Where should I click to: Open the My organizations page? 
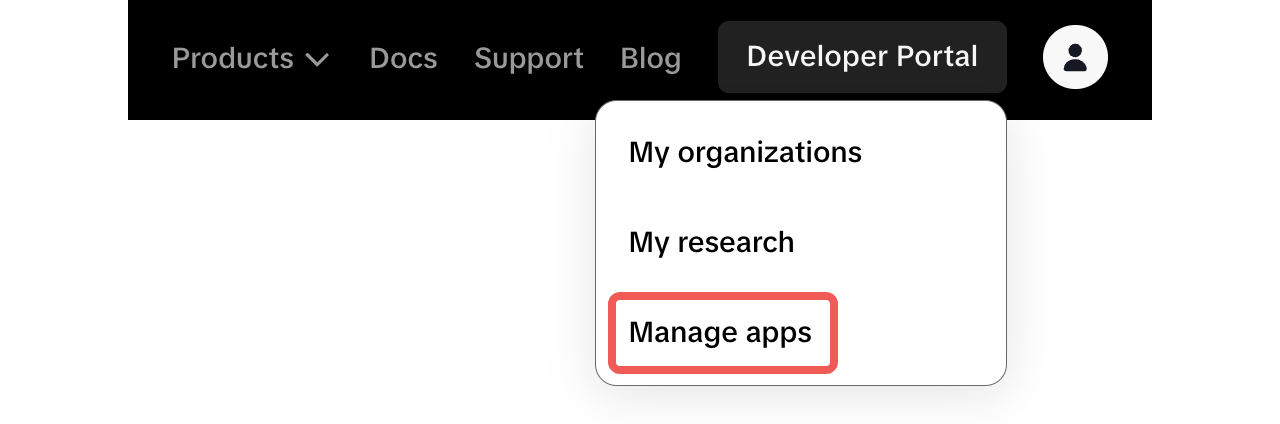coord(745,152)
